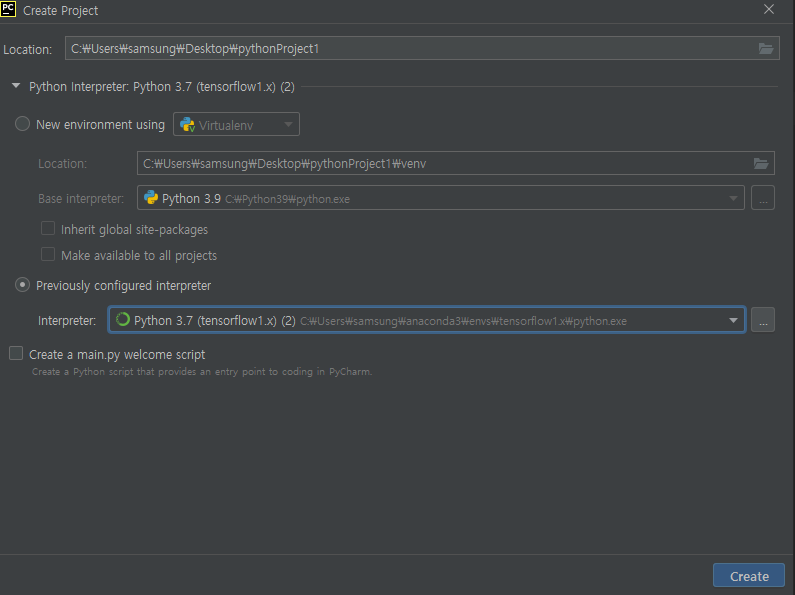Click the 'Python Interpreter: Python 3.7 (tensorflow1.x) (2)' heading

(x=162, y=87)
